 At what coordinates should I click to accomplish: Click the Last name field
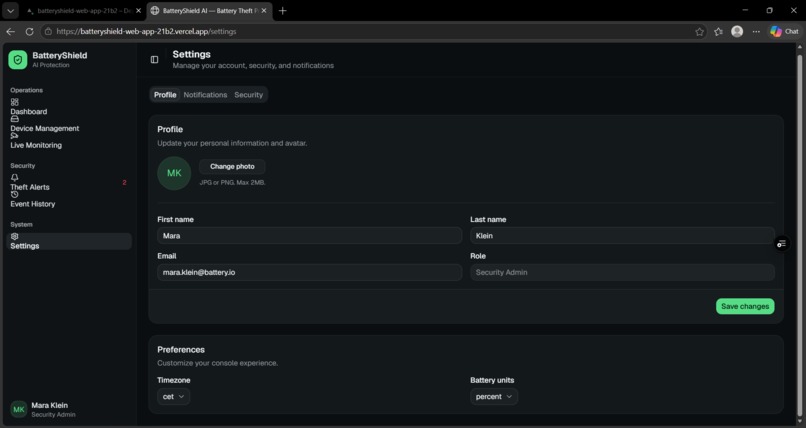click(622, 236)
